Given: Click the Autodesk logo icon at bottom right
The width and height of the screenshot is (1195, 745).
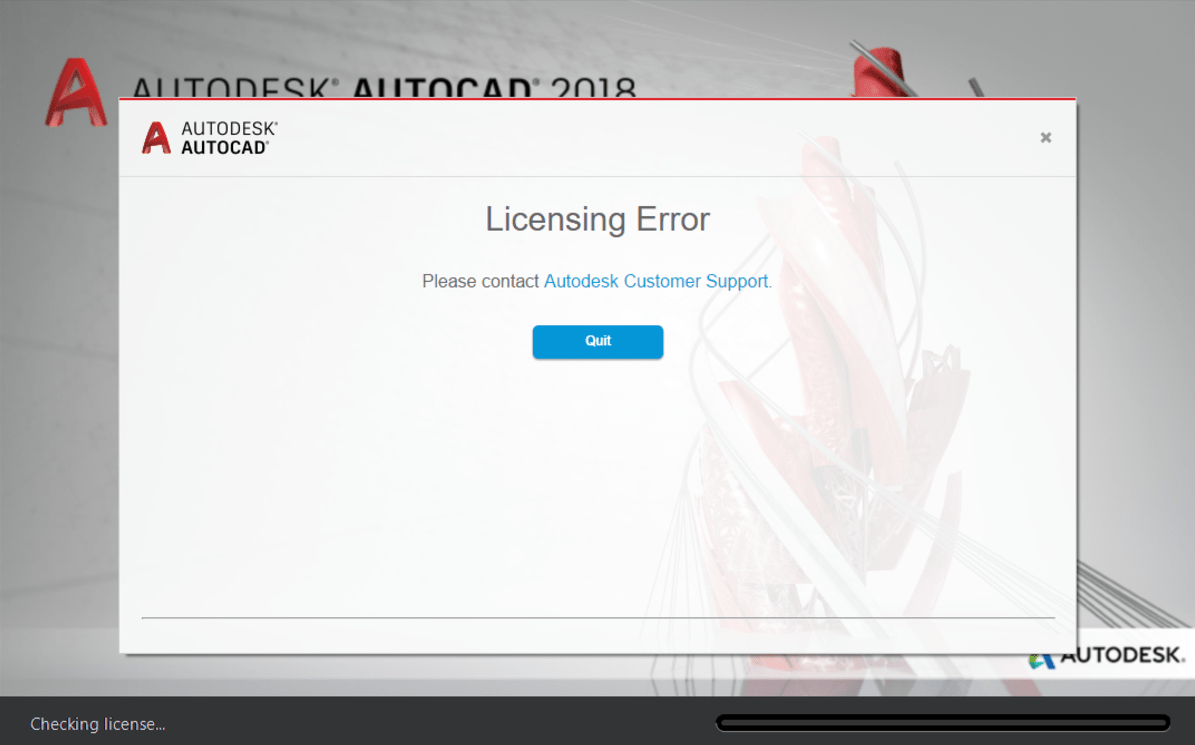Looking at the screenshot, I should click(x=1041, y=660).
